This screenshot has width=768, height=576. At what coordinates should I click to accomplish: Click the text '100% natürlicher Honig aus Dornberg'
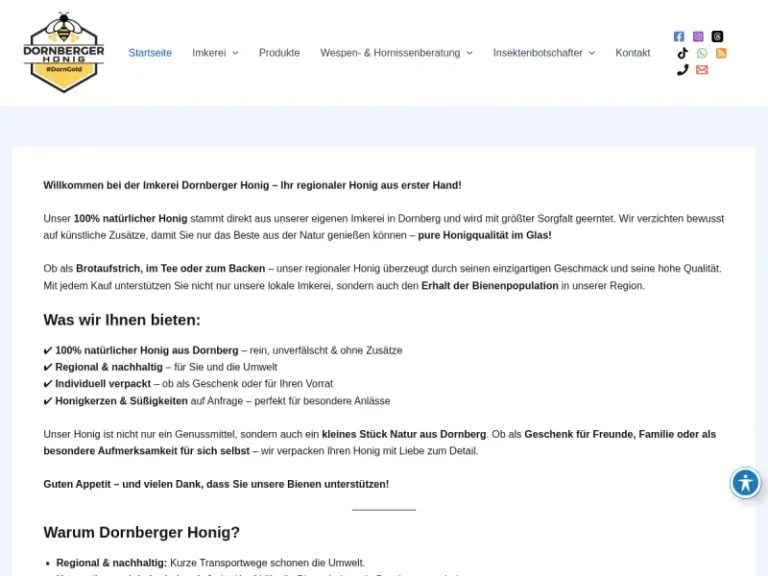(x=147, y=351)
